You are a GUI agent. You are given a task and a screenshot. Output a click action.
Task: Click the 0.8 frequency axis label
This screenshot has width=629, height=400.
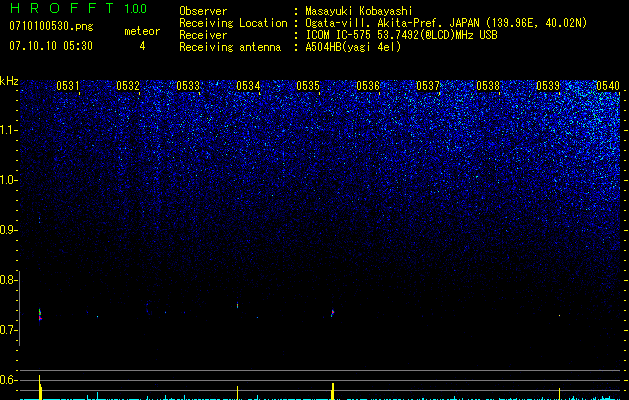click(x=7, y=280)
